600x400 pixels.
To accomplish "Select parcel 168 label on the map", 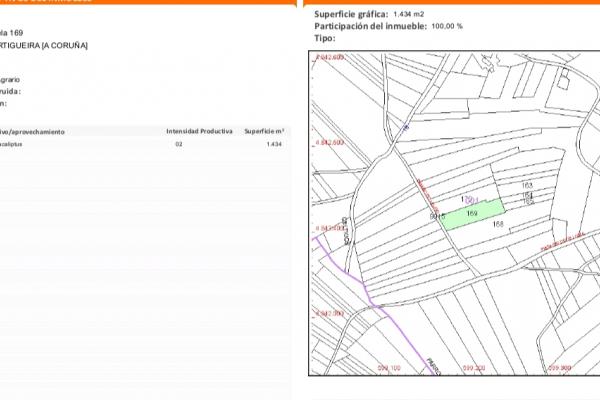I will click(x=498, y=225).
